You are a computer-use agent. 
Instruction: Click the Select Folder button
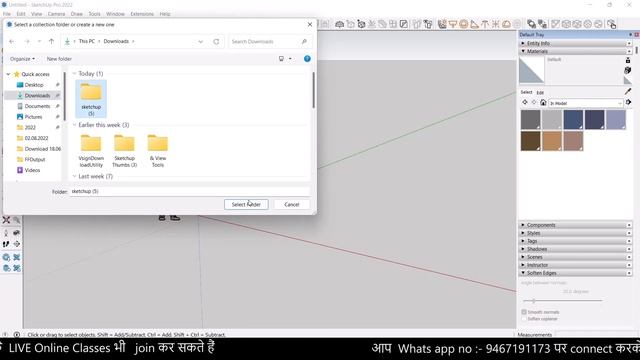(246, 204)
